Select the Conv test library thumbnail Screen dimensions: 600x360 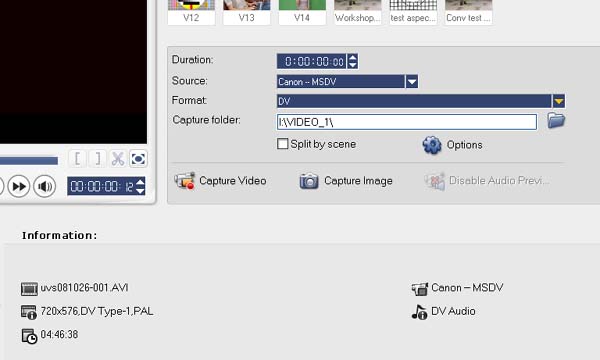[x=468, y=12]
